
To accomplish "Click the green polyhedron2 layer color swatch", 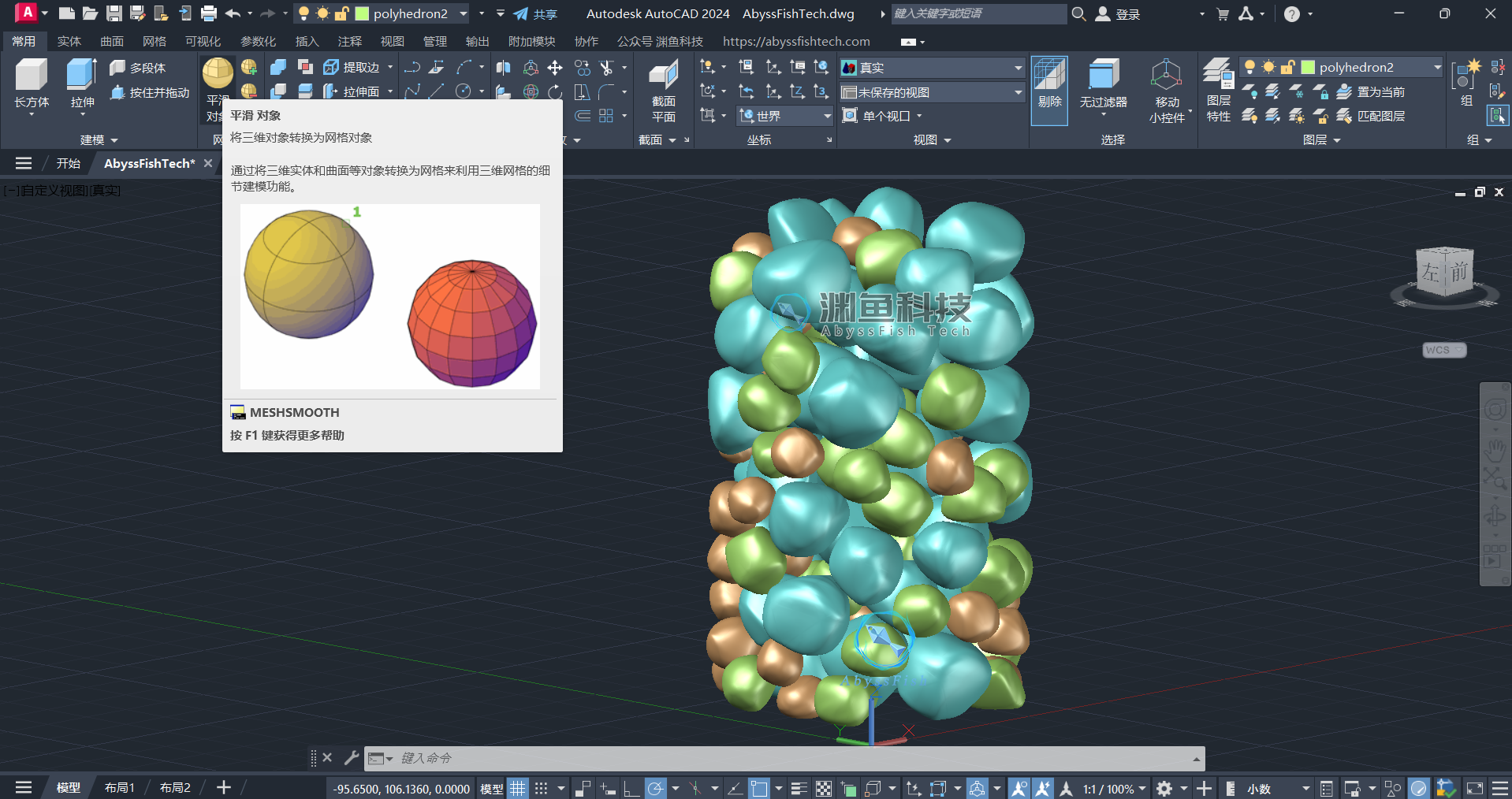I will coord(1308,68).
